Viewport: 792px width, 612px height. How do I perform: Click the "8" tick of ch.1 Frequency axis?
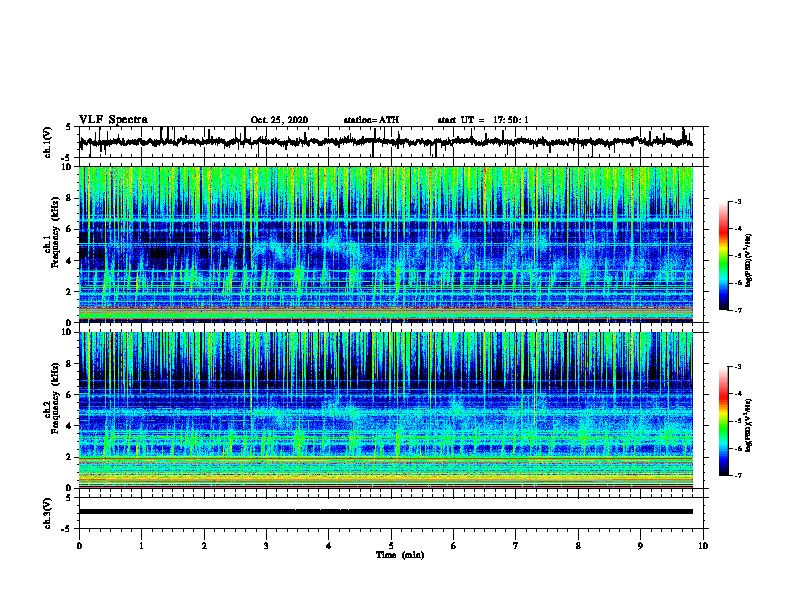coord(70,198)
